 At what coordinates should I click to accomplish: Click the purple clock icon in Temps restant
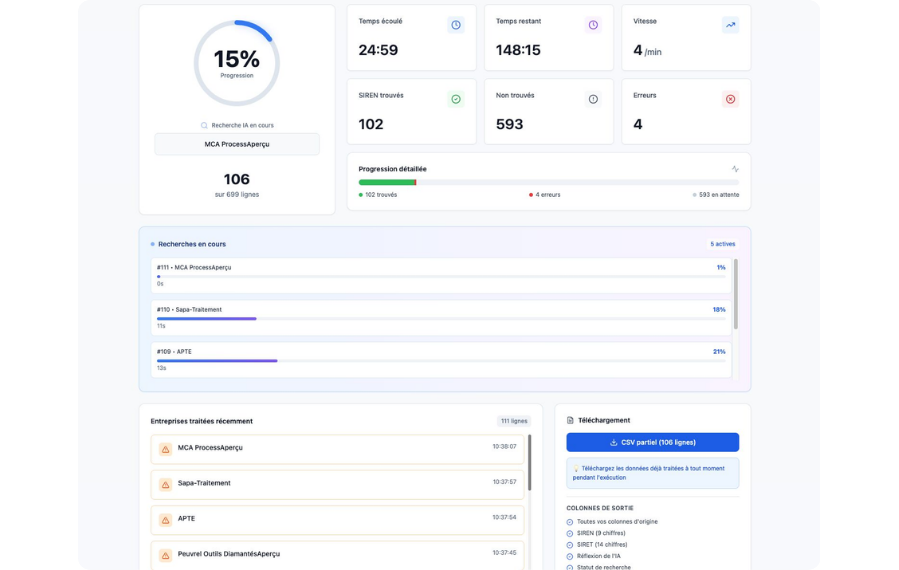(593, 25)
